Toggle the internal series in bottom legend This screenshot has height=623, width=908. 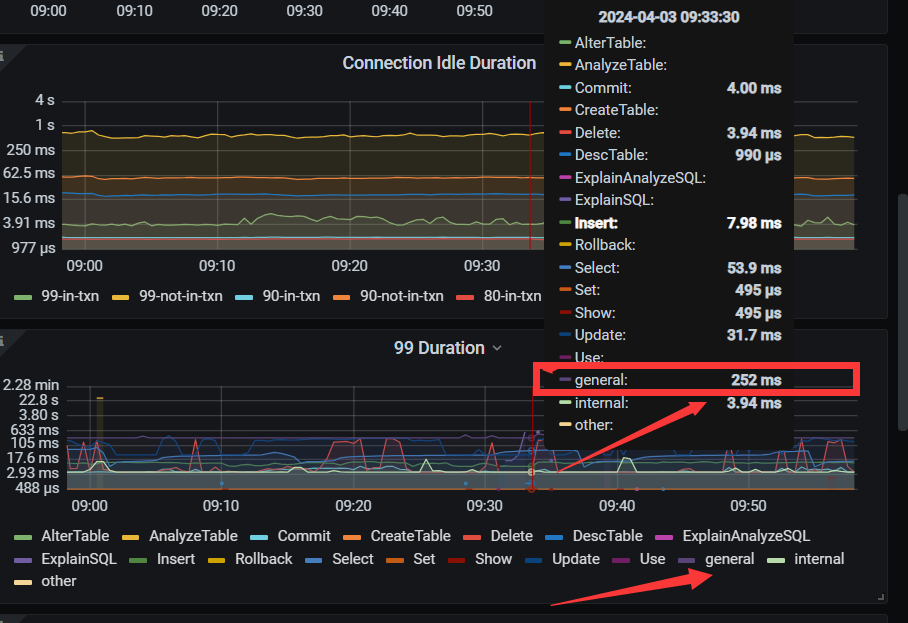[819, 559]
